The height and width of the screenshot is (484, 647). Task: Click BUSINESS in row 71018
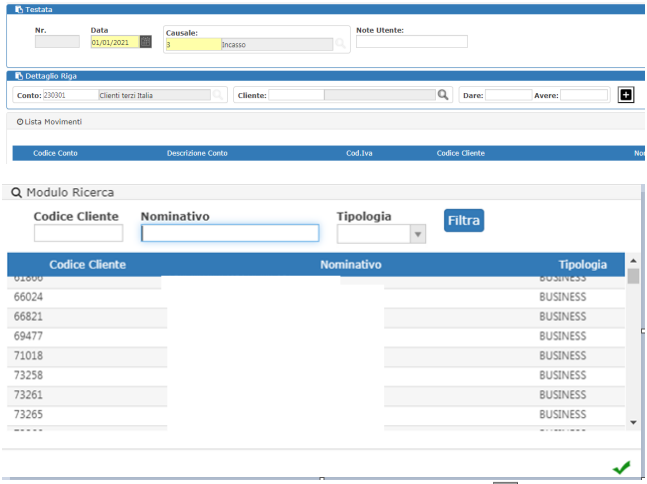563,356
